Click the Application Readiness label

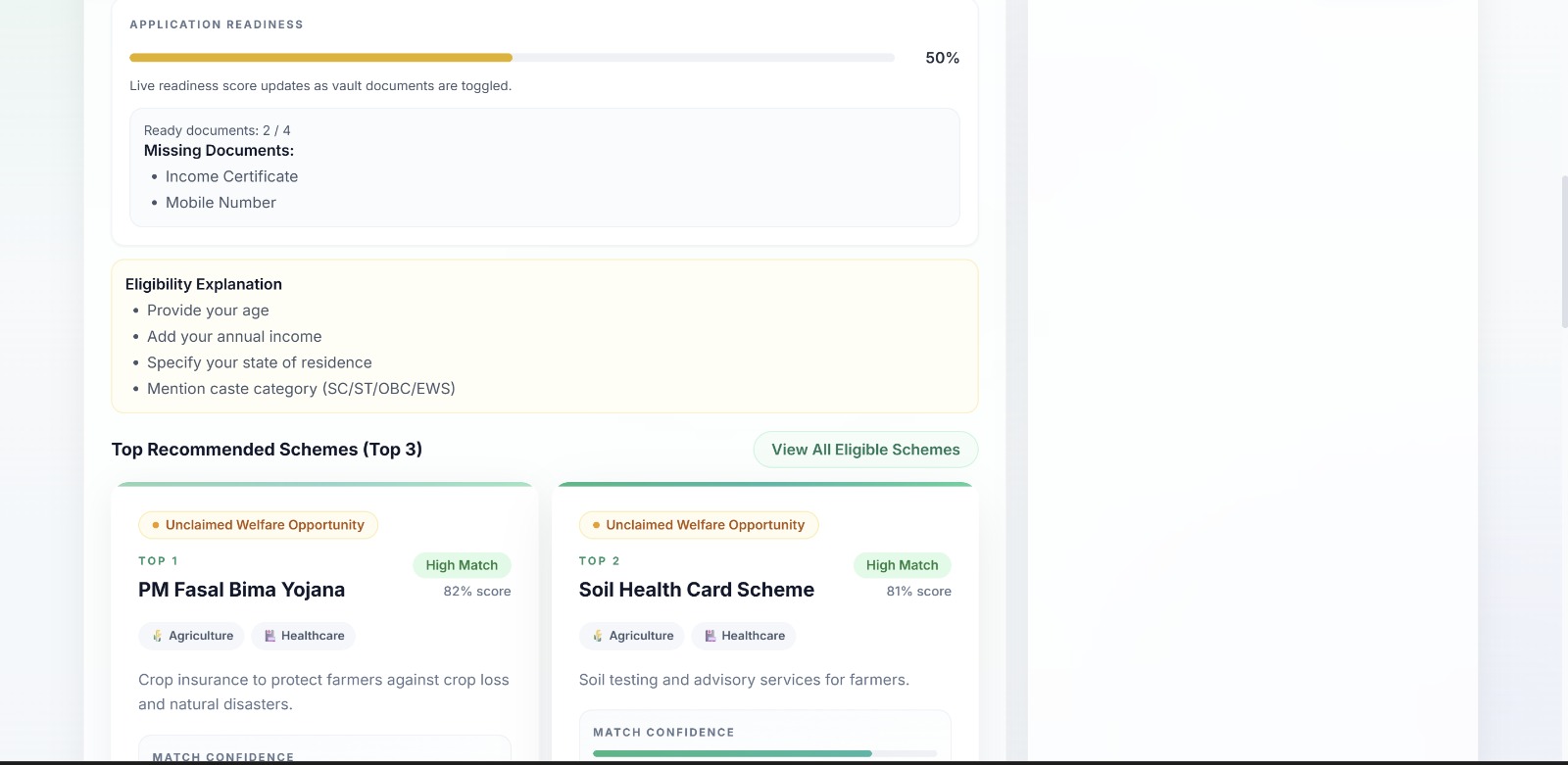[x=217, y=24]
